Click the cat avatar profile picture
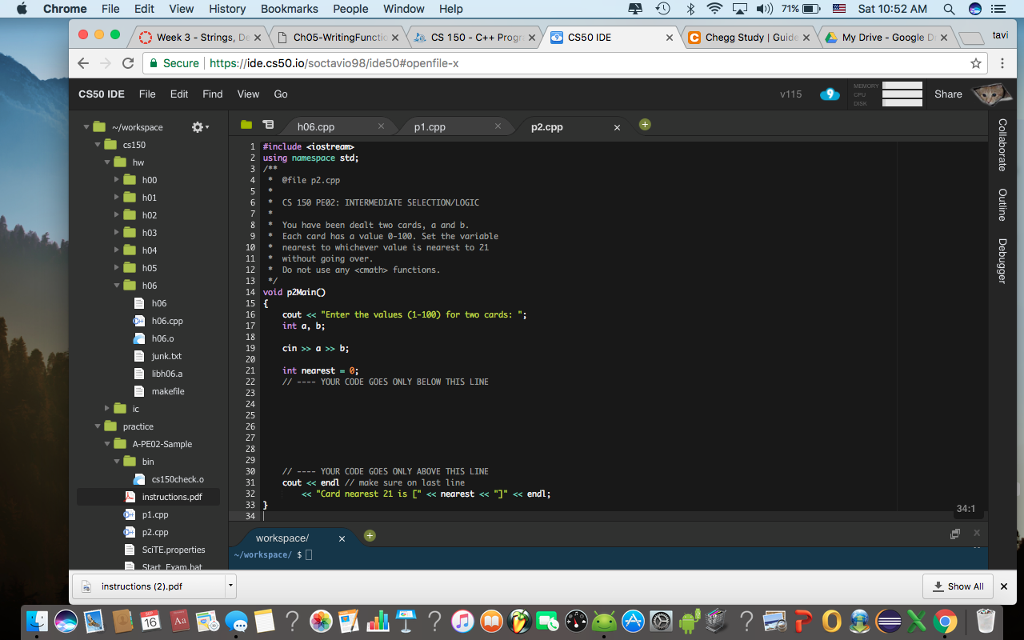 coord(990,93)
